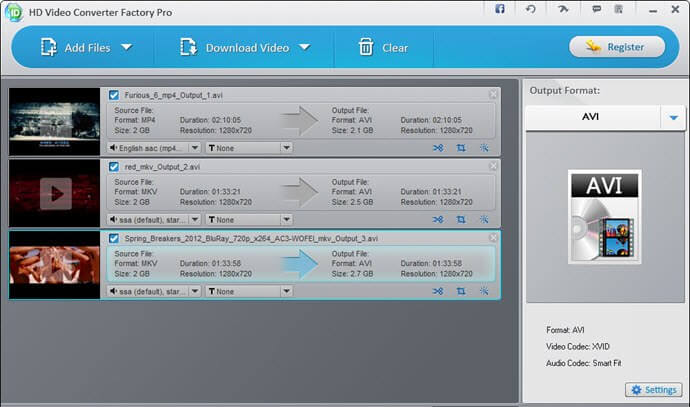Open the AVI Output Format dropdown arrow
The image size is (690, 407).
pyautogui.click(x=673, y=117)
